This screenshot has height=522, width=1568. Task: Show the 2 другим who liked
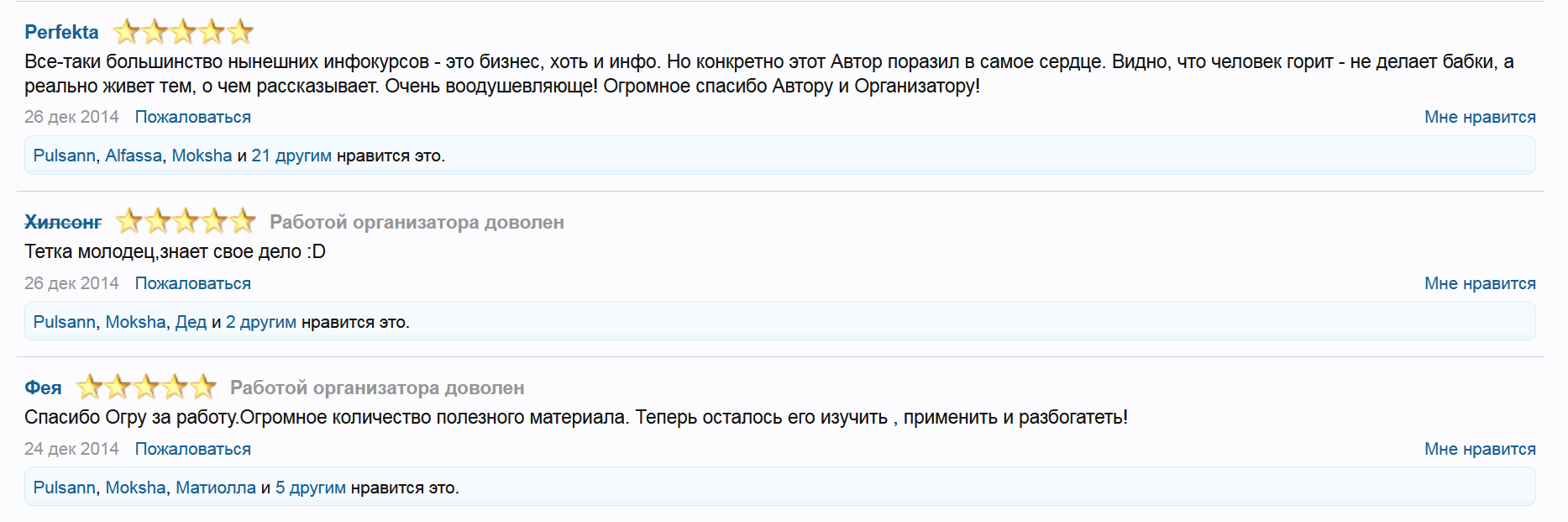260,322
